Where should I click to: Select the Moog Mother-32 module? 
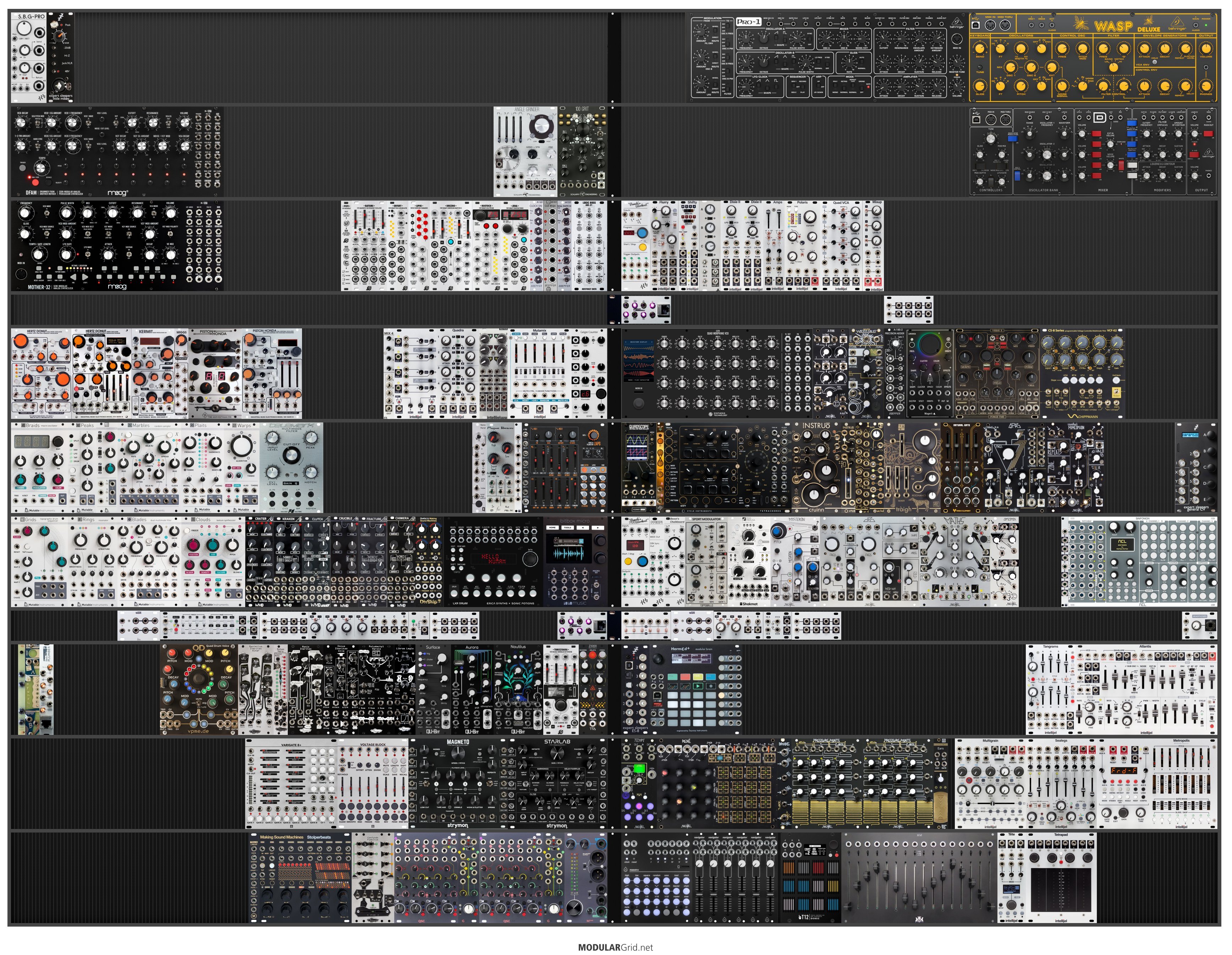(x=117, y=246)
